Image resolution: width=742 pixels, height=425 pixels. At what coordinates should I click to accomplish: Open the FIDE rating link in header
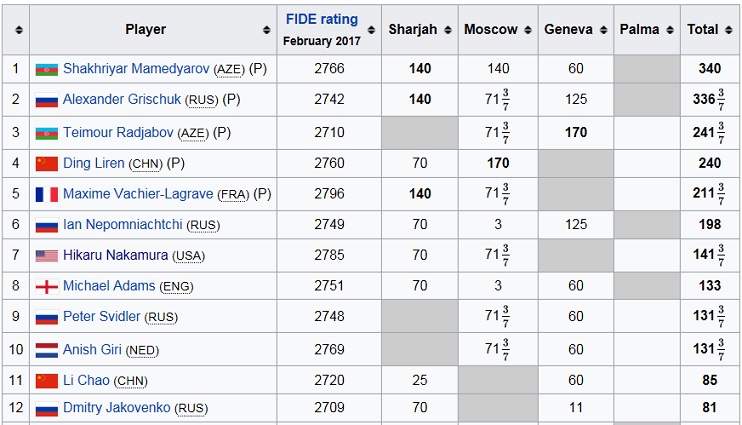321,20
